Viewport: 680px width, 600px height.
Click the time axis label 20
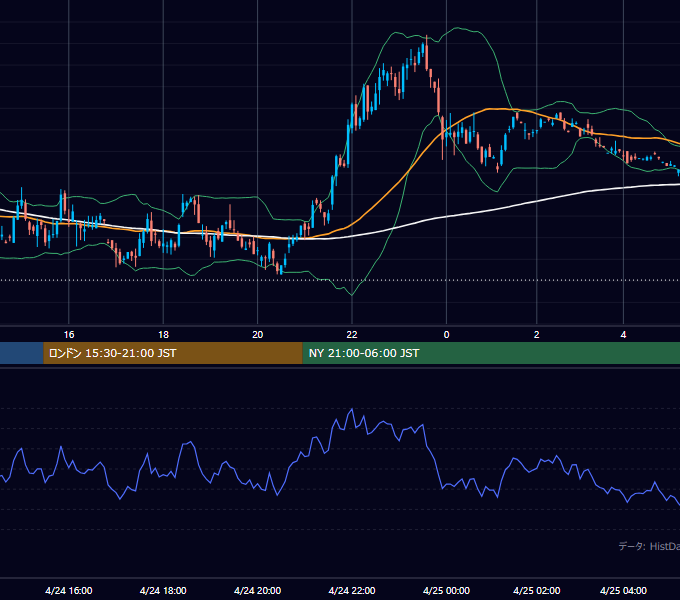[258, 335]
